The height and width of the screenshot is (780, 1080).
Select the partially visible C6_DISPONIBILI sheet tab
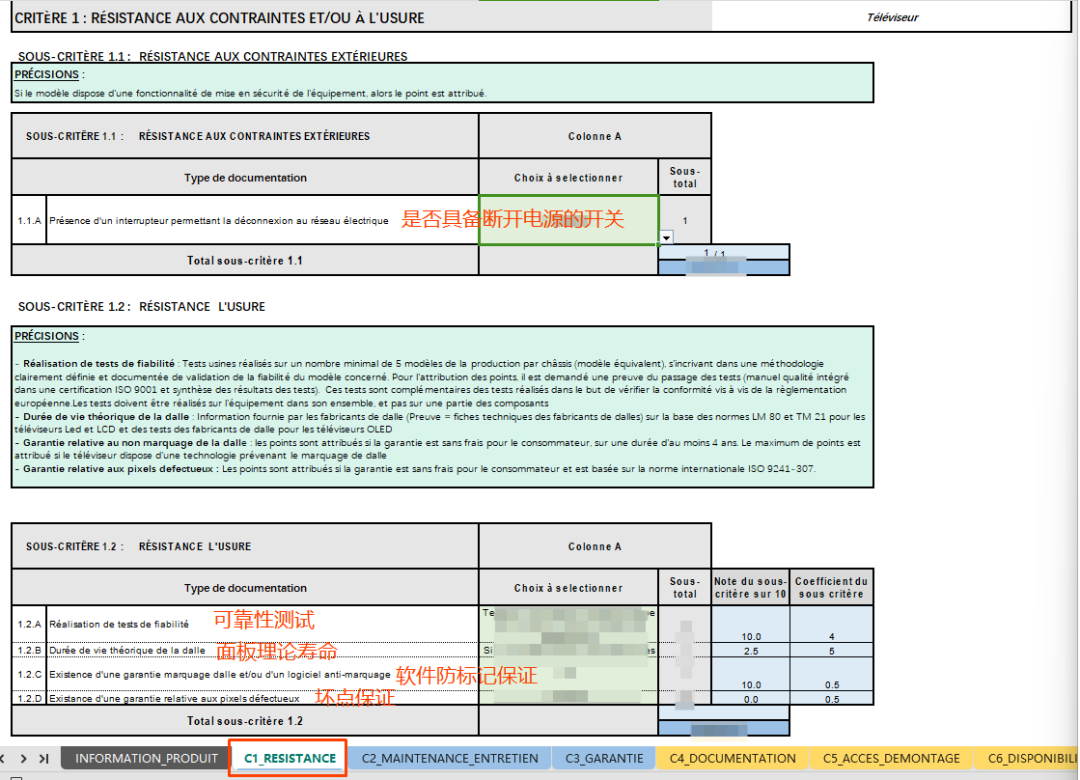(x=1030, y=758)
